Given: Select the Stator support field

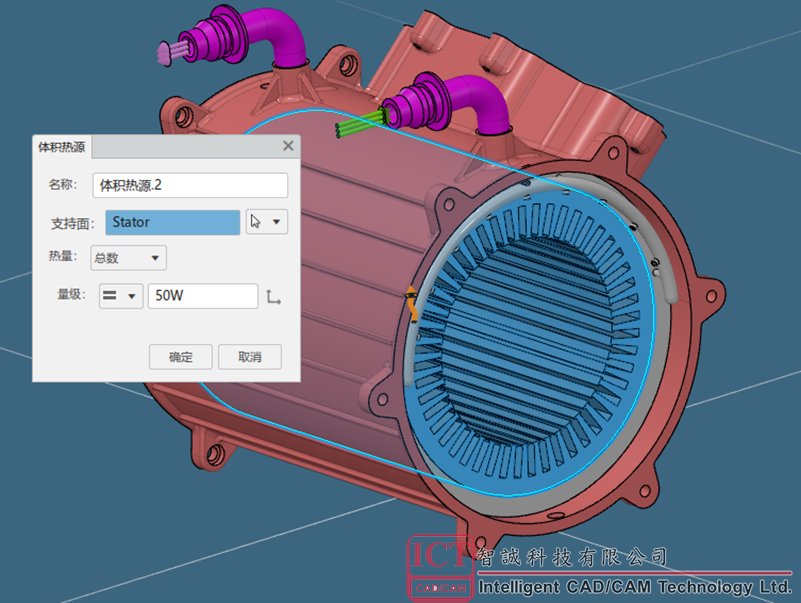Looking at the screenshot, I should [173, 222].
